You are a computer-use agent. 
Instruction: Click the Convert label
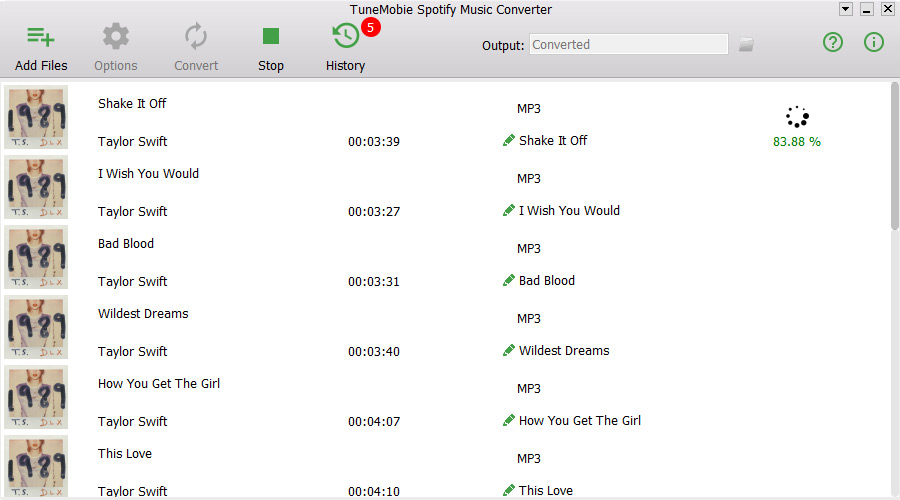click(196, 65)
